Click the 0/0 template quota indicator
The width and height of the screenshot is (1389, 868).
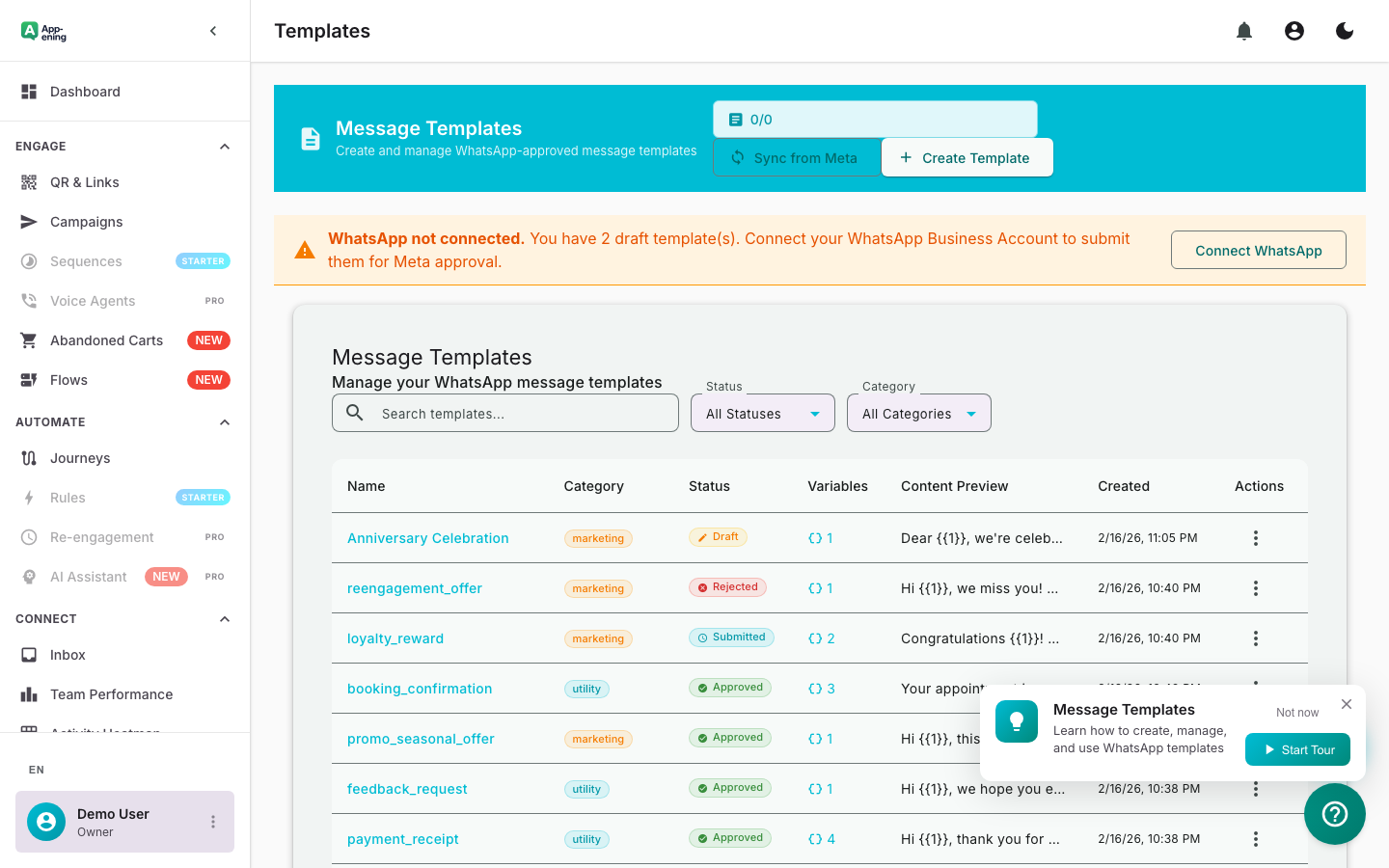(x=874, y=119)
